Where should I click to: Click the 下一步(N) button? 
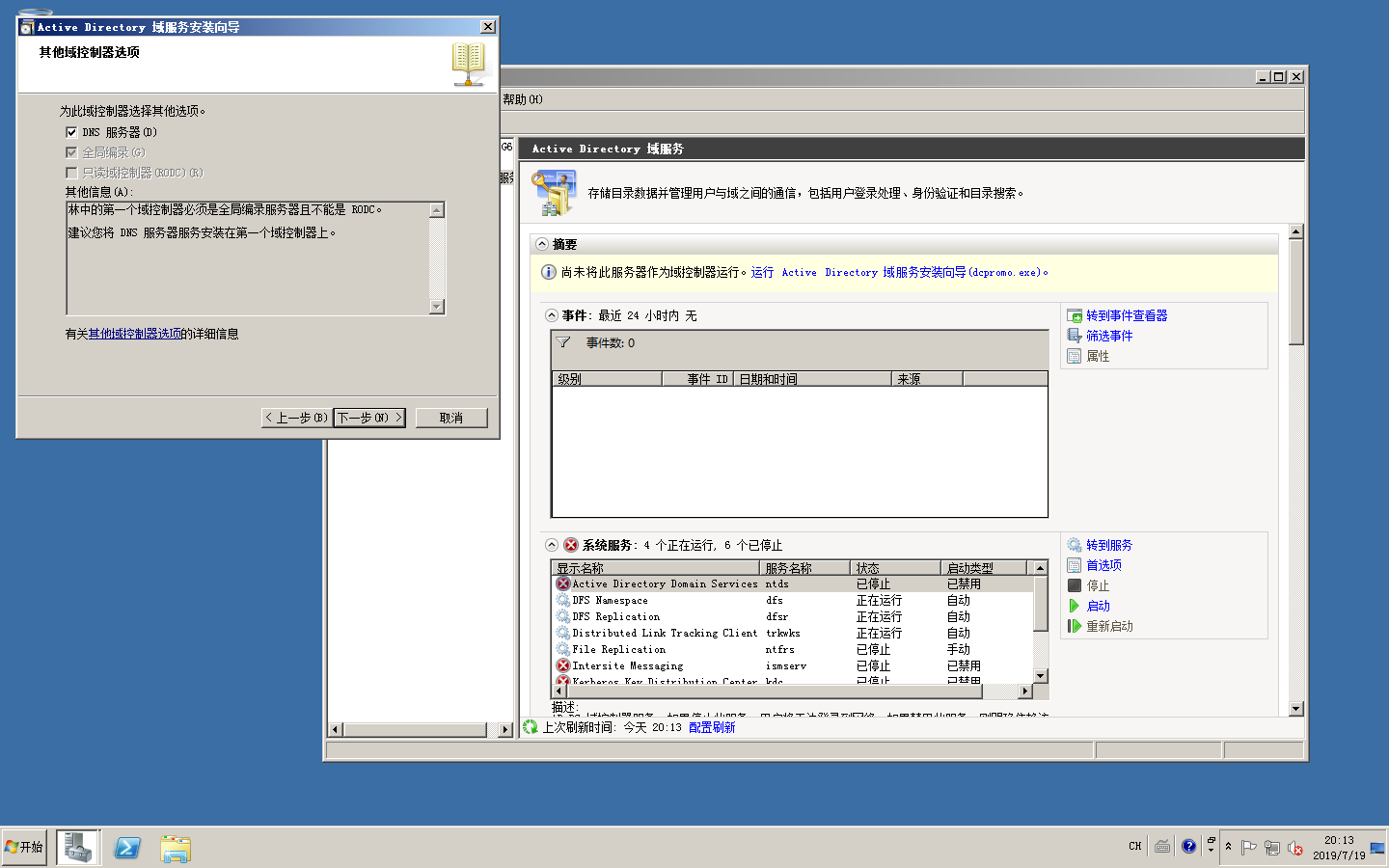369,418
